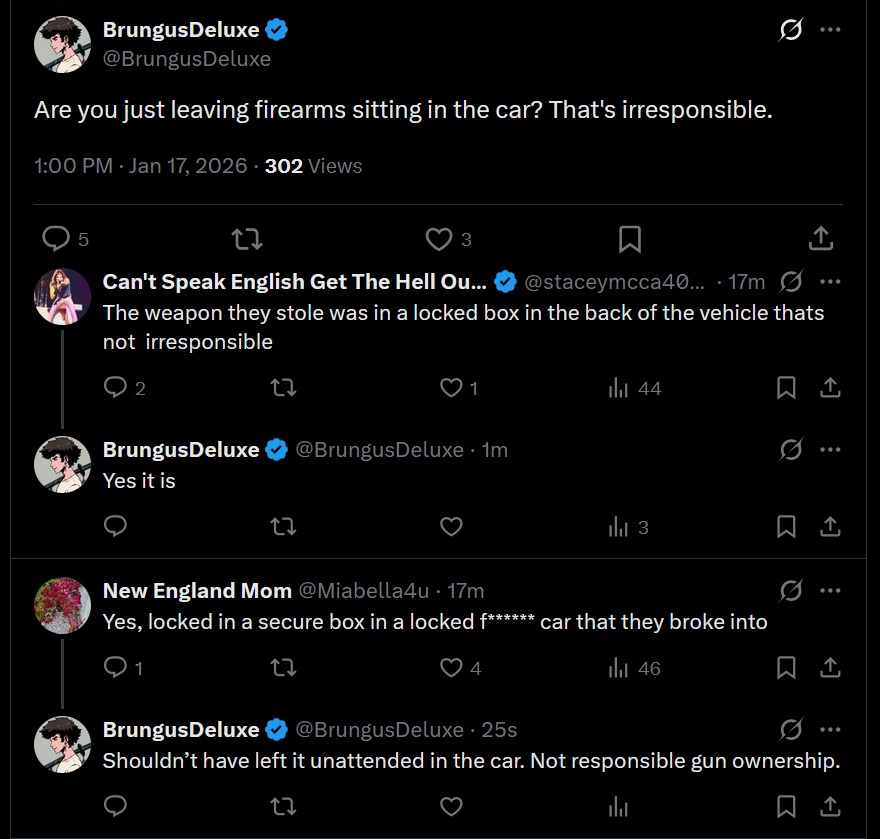Like the New England Mom reply
The height and width of the screenshot is (839, 880).
point(452,668)
